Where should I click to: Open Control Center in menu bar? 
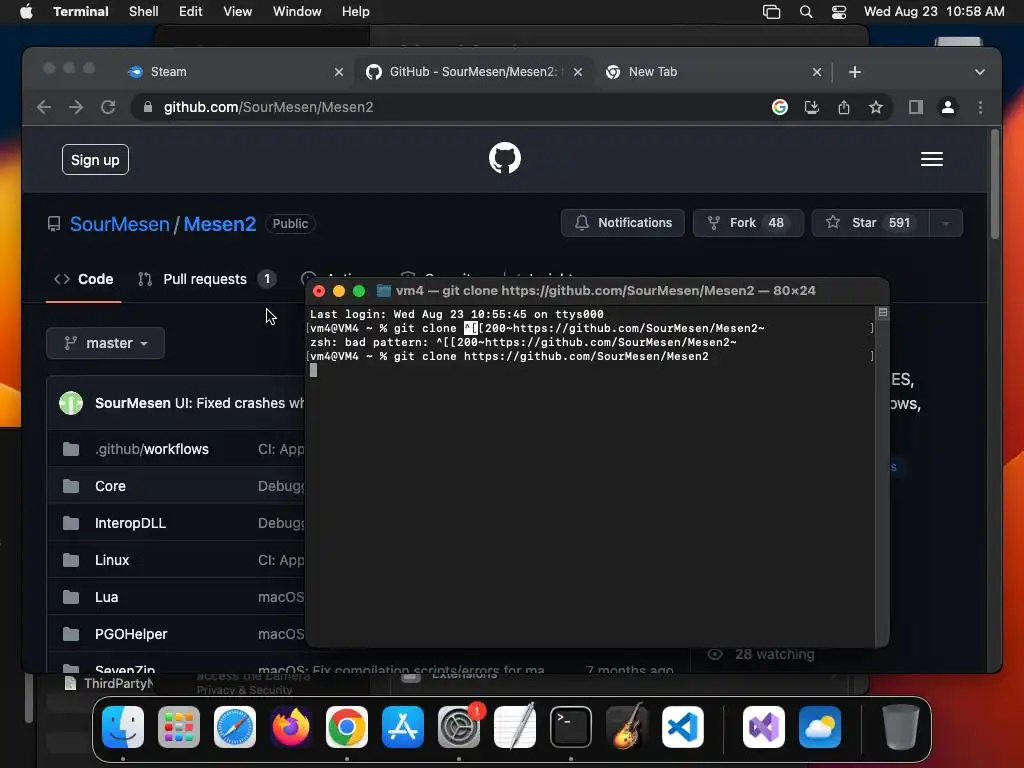click(839, 12)
